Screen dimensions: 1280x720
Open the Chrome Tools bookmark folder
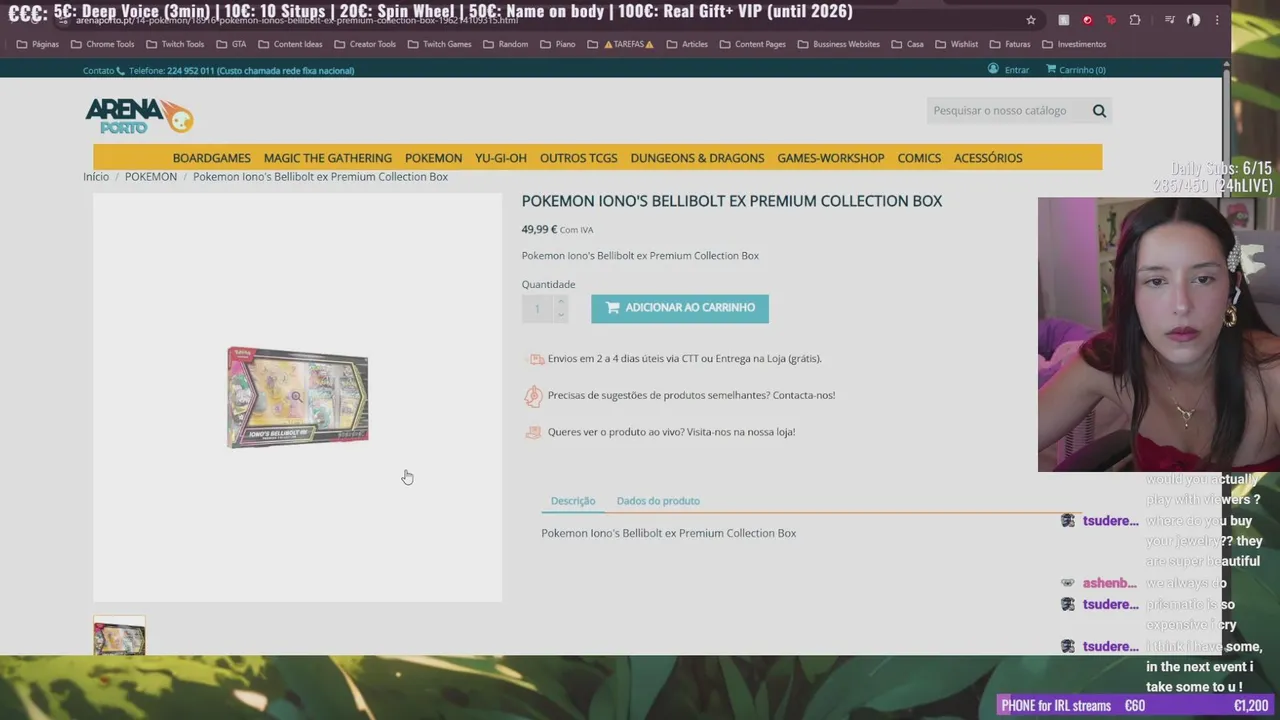tap(102, 44)
